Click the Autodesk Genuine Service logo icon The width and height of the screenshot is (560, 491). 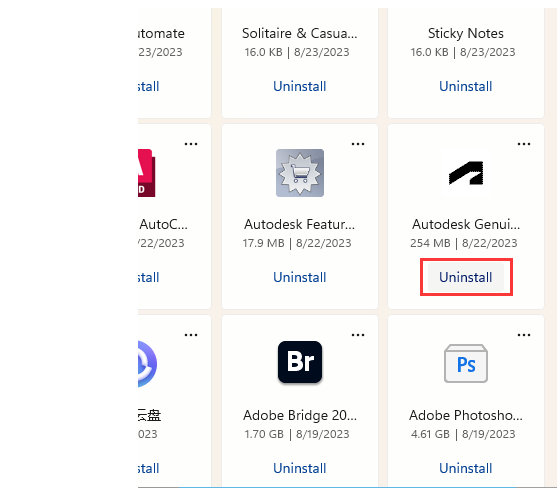pos(466,173)
